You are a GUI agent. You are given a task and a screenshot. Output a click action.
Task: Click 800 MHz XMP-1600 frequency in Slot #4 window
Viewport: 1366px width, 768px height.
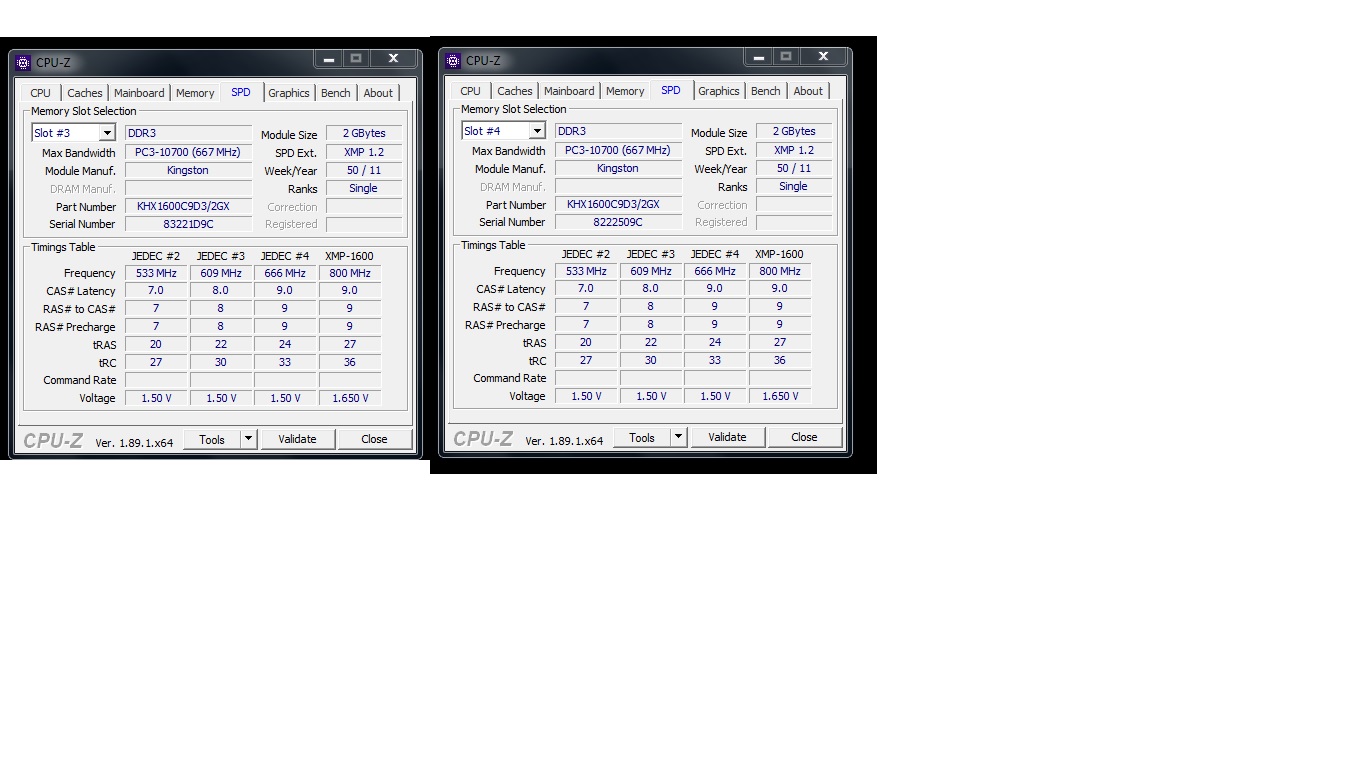tap(780, 271)
